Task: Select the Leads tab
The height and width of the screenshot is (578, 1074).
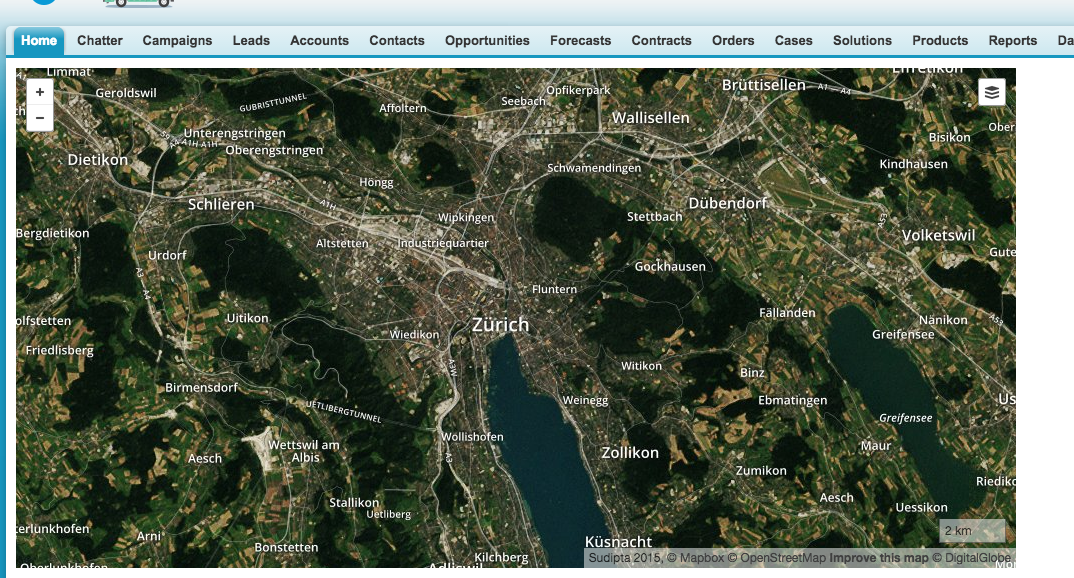Action: pos(251,41)
